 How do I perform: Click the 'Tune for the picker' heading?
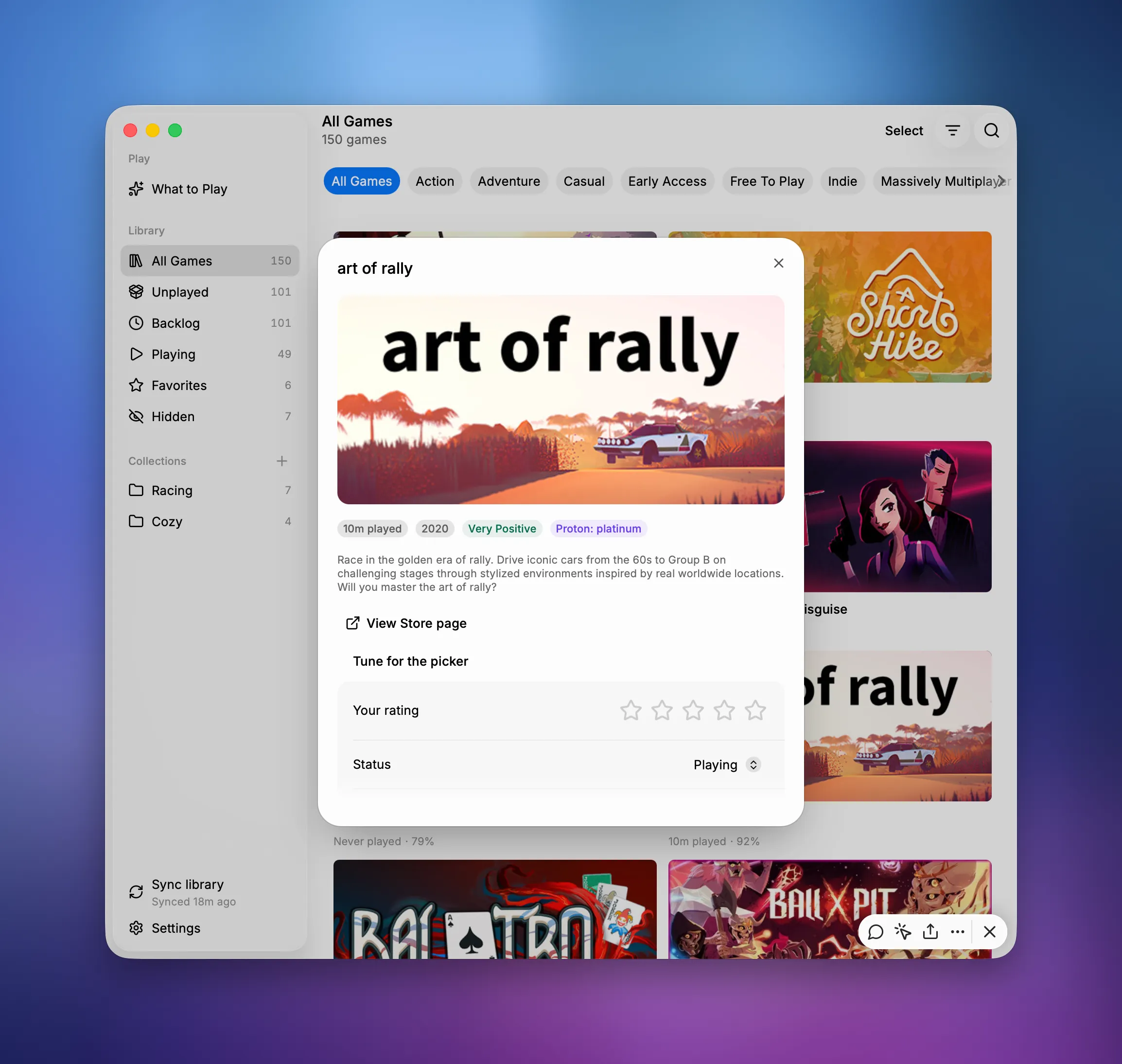[x=410, y=661]
